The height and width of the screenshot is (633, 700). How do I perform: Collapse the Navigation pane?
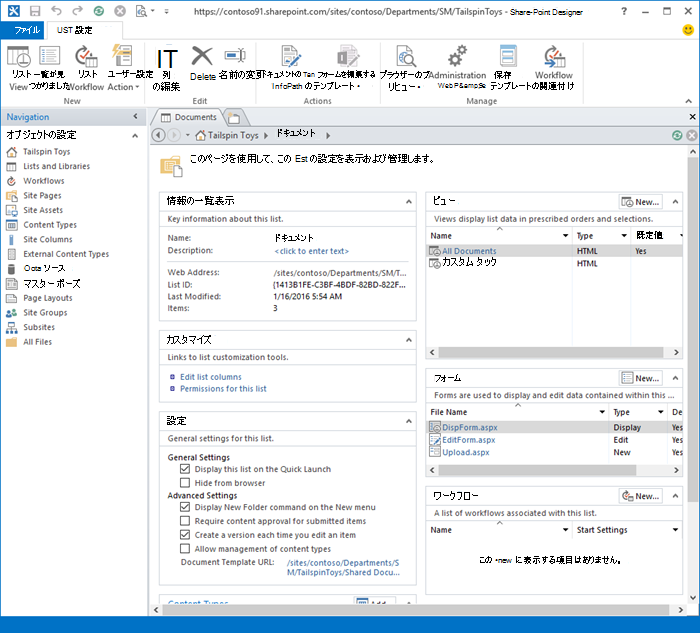(135, 117)
